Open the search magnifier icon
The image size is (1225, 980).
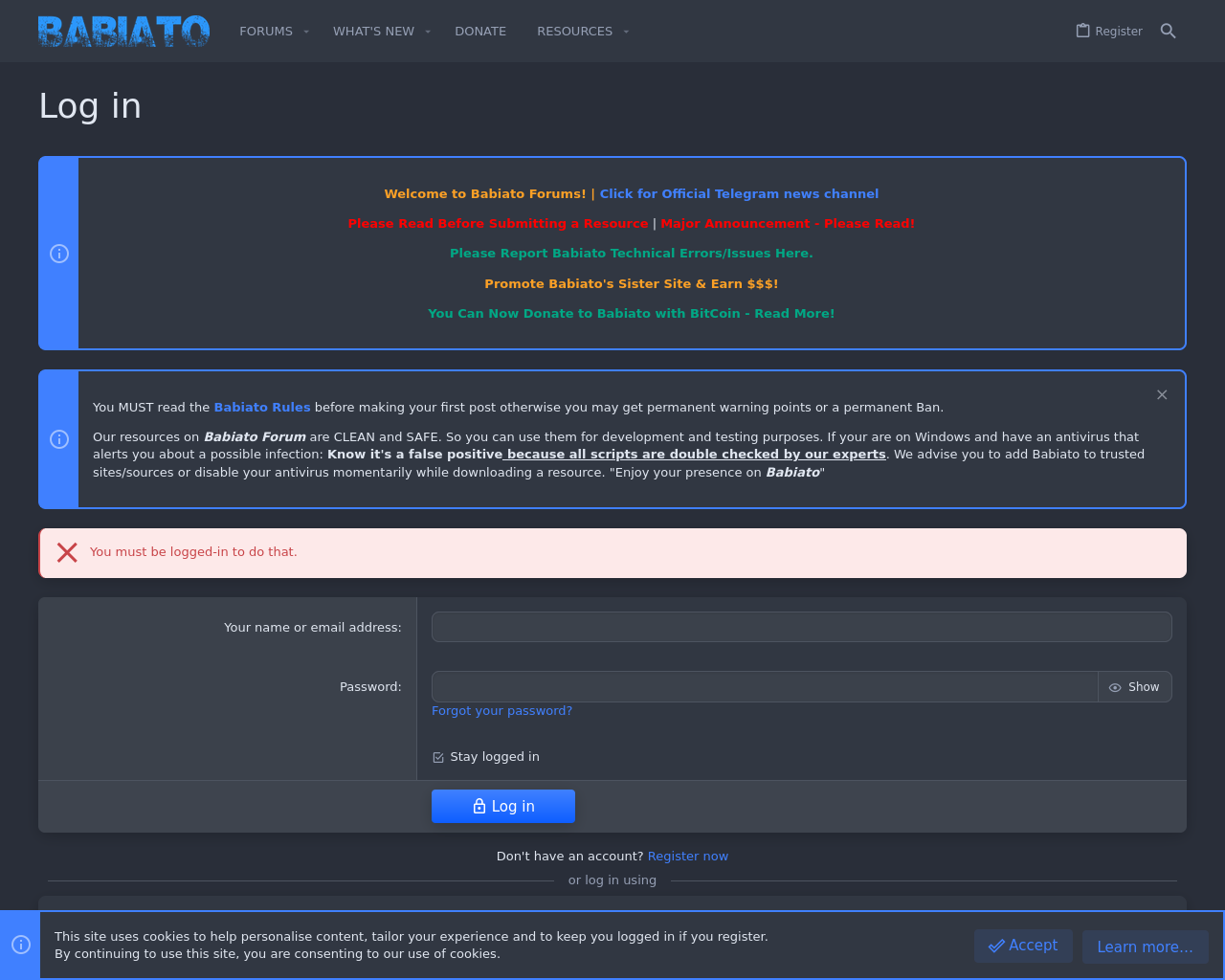coord(1168,32)
